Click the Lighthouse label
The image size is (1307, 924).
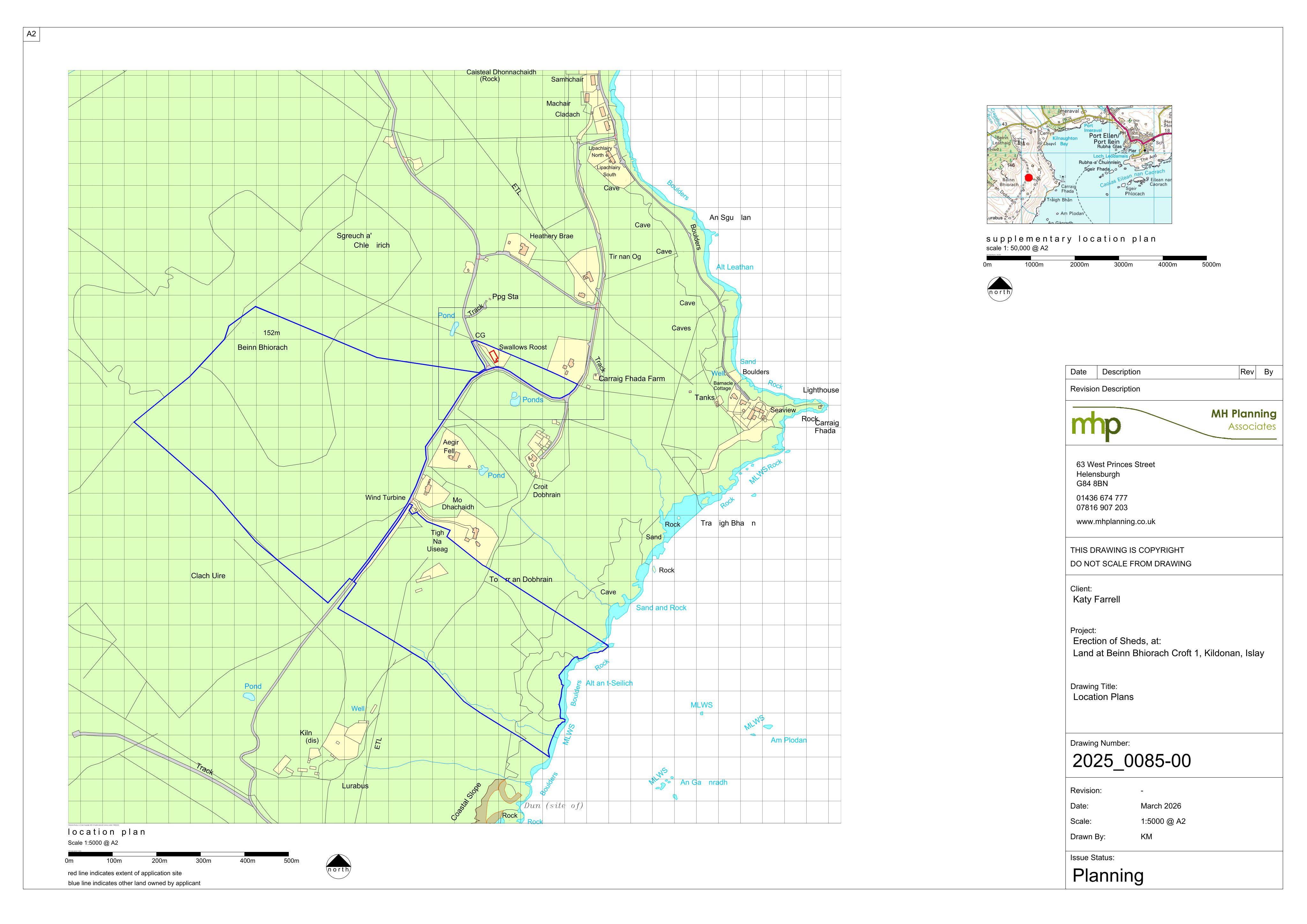(821, 390)
